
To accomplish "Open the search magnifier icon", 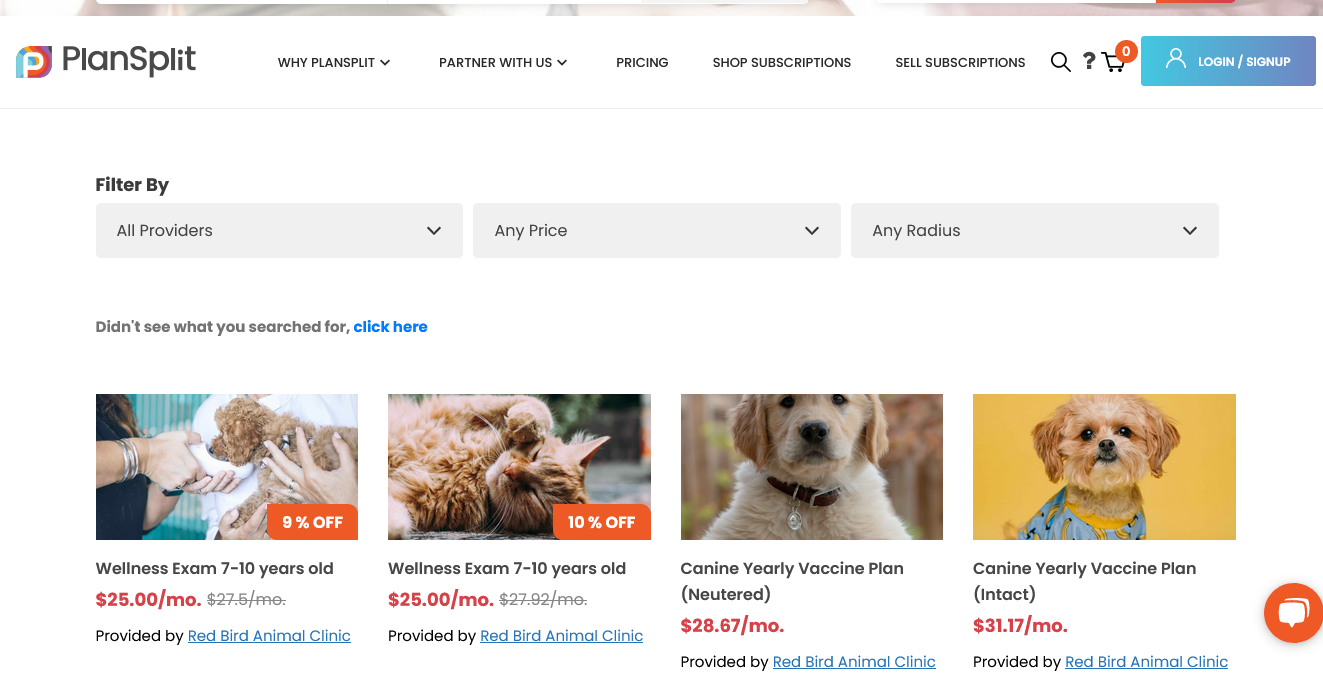I will pyautogui.click(x=1060, y=62).
